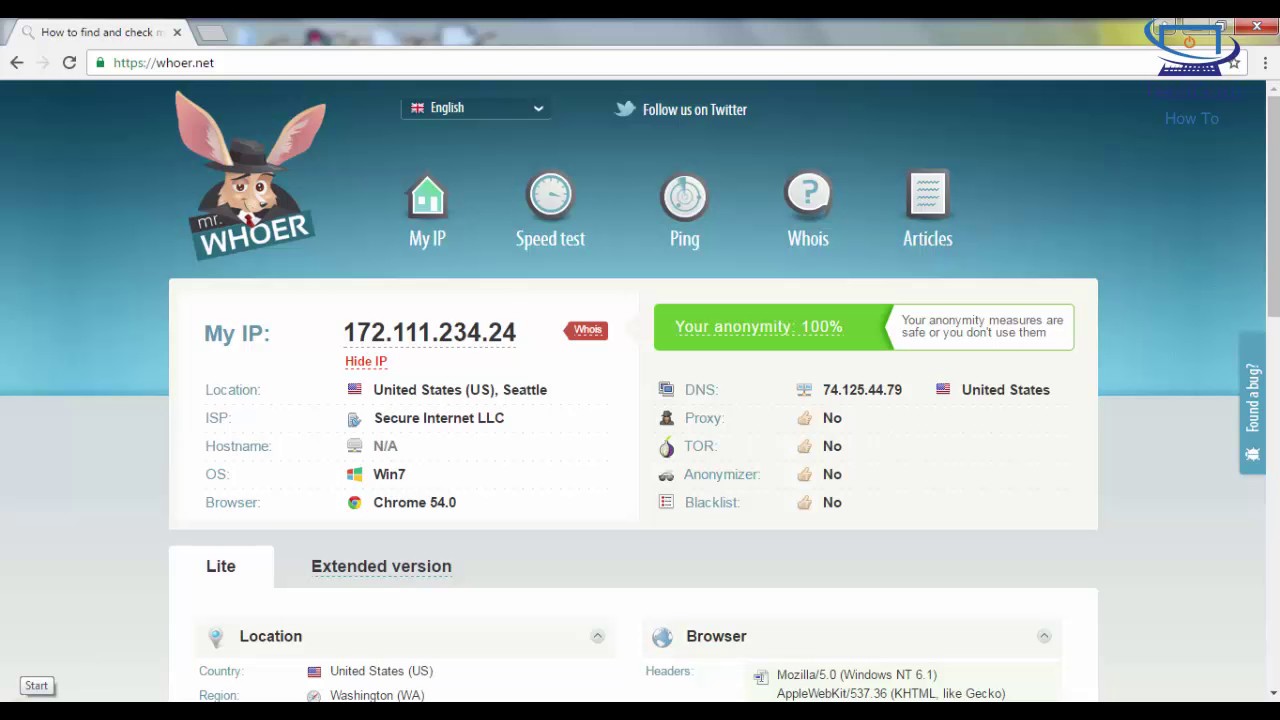Click the Ping menu label
Screen dimensions: 1280x720
point(684,239)
